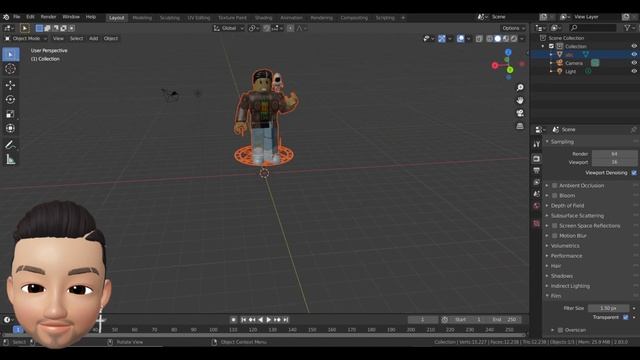640x360 pixels.
Task: Expand the Shadows panel
Action: [x=562, y=276]
